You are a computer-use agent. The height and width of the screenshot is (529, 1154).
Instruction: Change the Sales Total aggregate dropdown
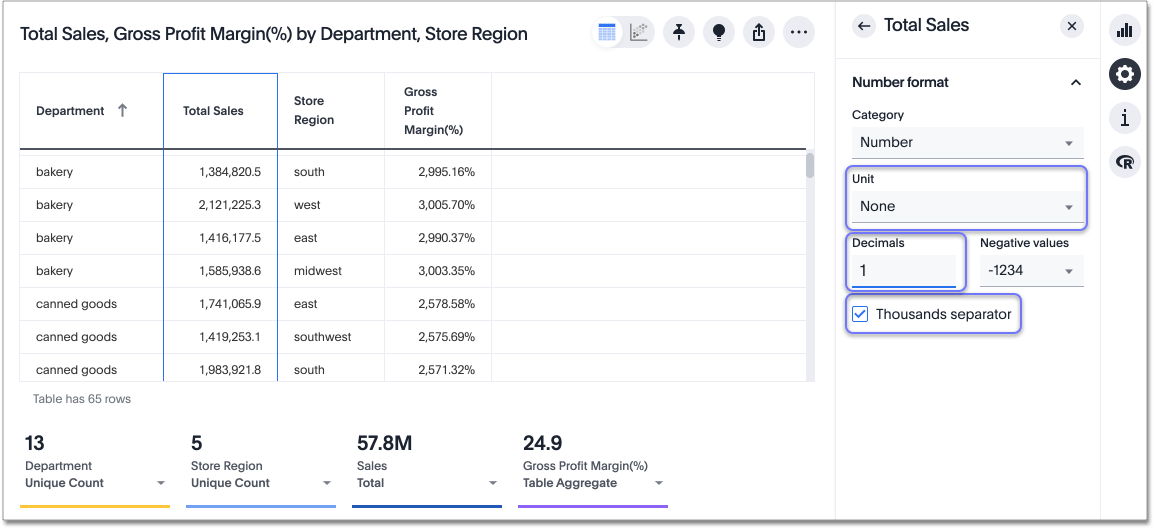click(493, 483)
